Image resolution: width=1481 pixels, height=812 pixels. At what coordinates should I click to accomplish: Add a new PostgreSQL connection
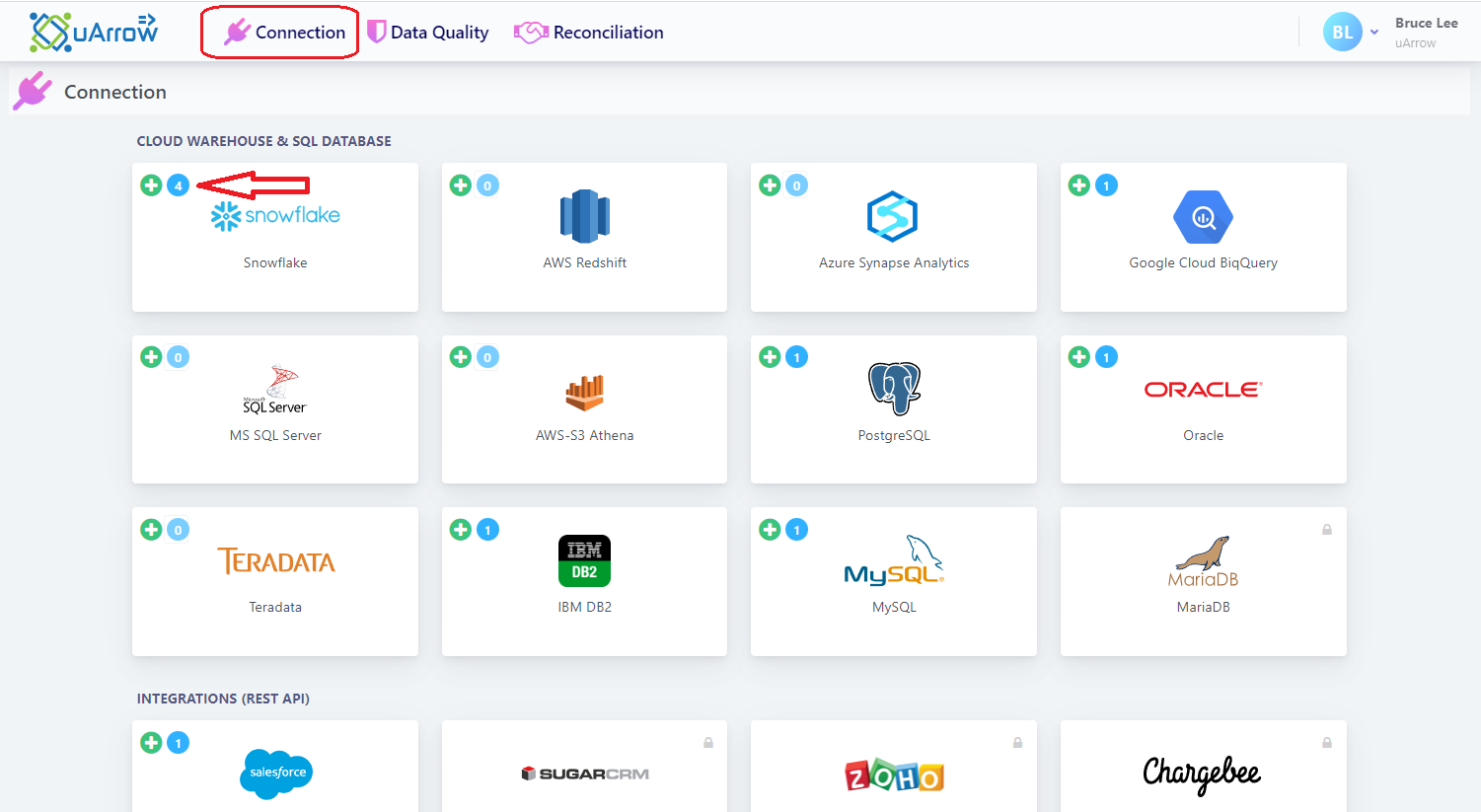pos(770,357)
